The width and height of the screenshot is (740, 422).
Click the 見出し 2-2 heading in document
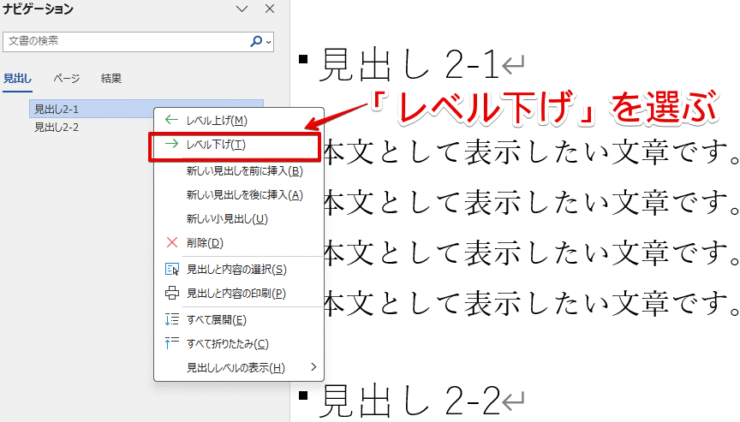pyautogui.click(x=409, y=401)
